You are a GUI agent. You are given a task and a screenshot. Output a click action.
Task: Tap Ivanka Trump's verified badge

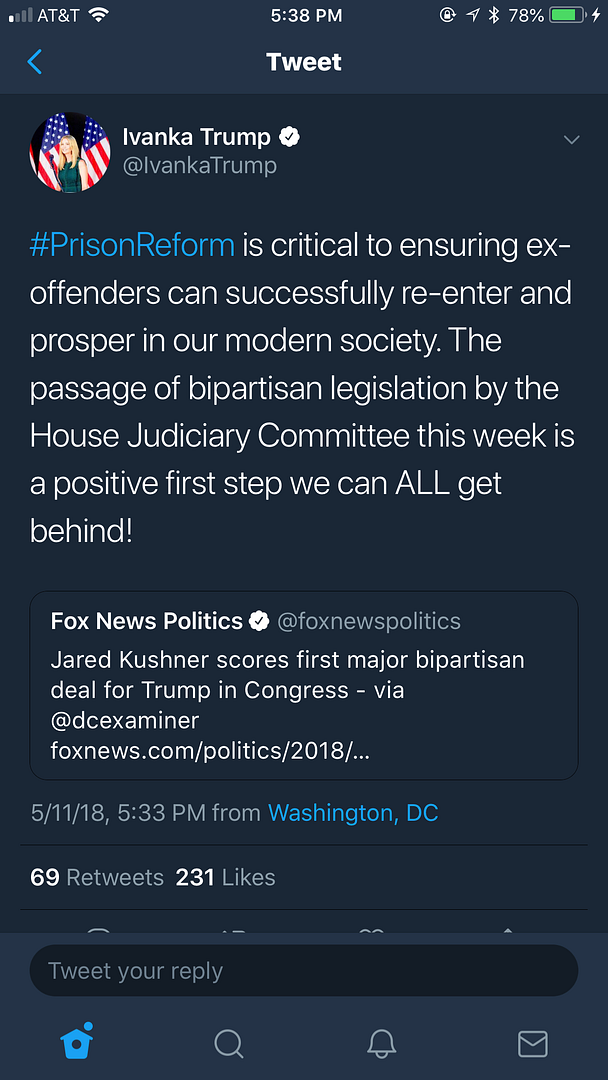(x=290, y=137)
